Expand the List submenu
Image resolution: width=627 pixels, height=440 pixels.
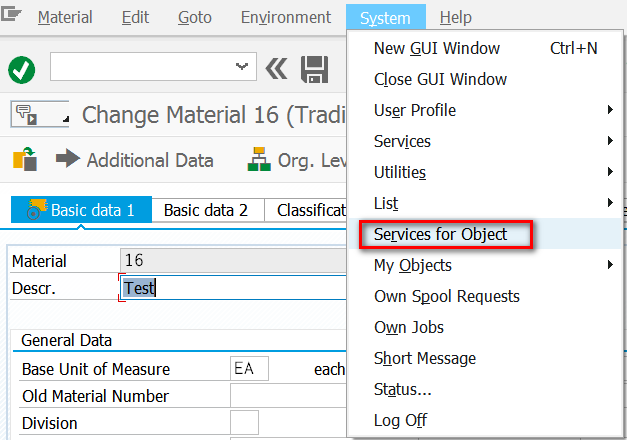click(485, 203)
